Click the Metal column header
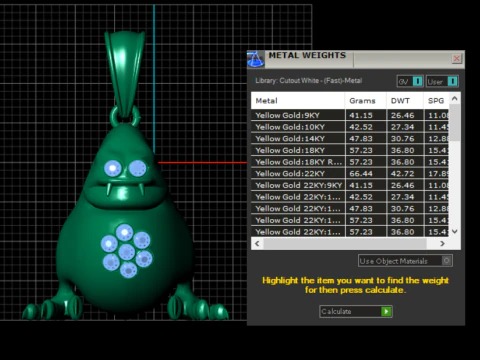 click(x=298, y=101)
